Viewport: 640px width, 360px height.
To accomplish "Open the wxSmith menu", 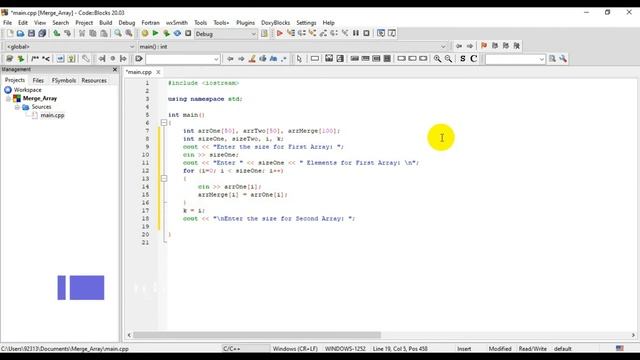I will [x=177, y=23].
